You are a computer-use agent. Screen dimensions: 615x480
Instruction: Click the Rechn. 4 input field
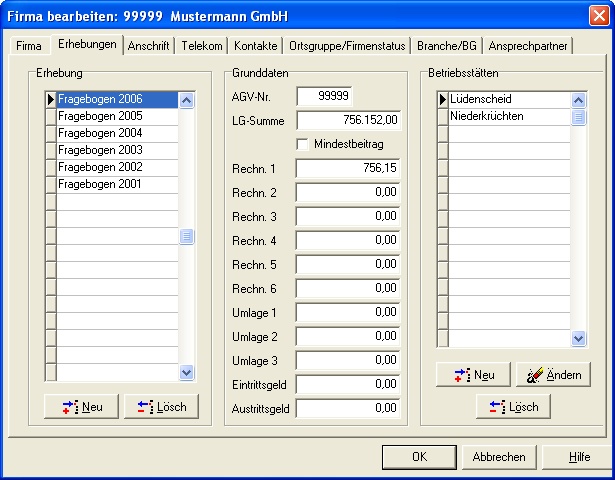coord(348,240)
